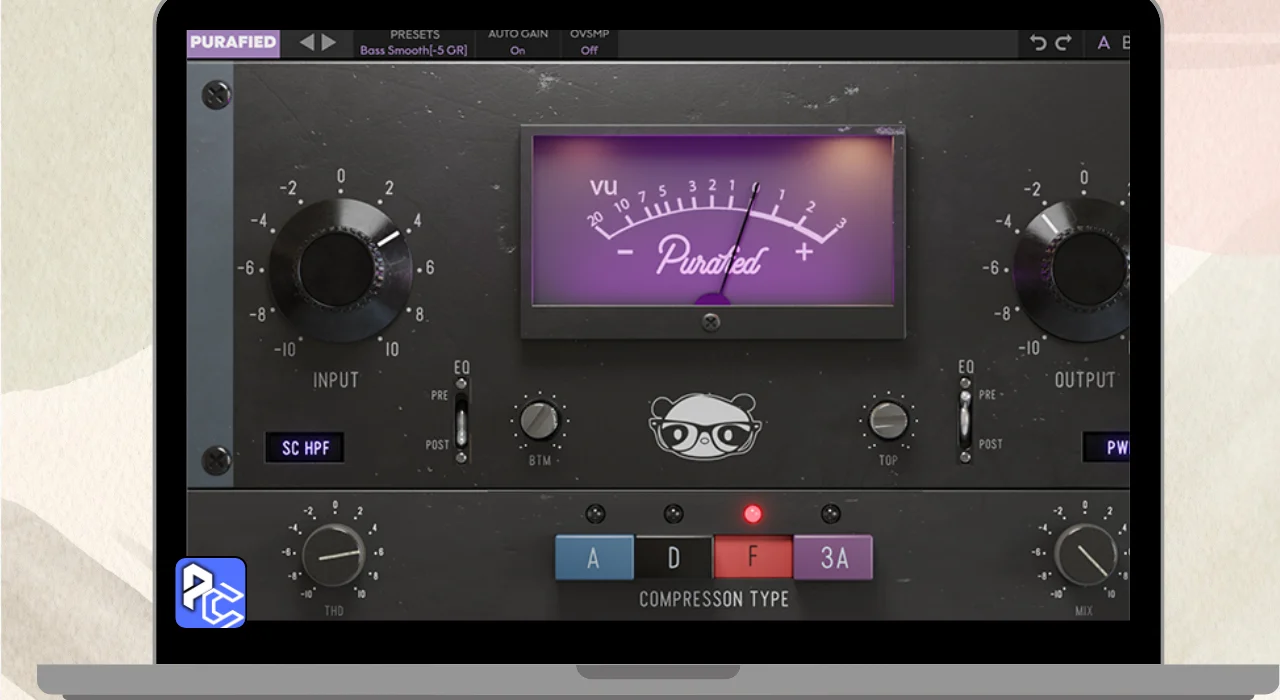Screen dimensions: 1280x700
Task: Click the blue PC watermark icon
Action: click(x=211, y=592)
